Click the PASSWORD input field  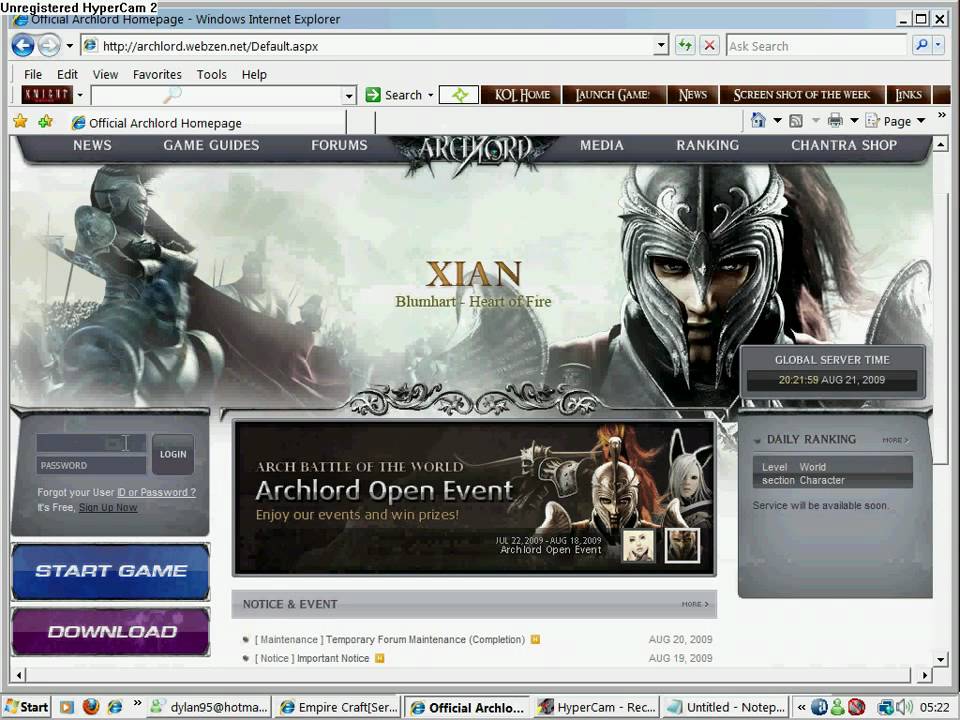click(x=91, y=465)
